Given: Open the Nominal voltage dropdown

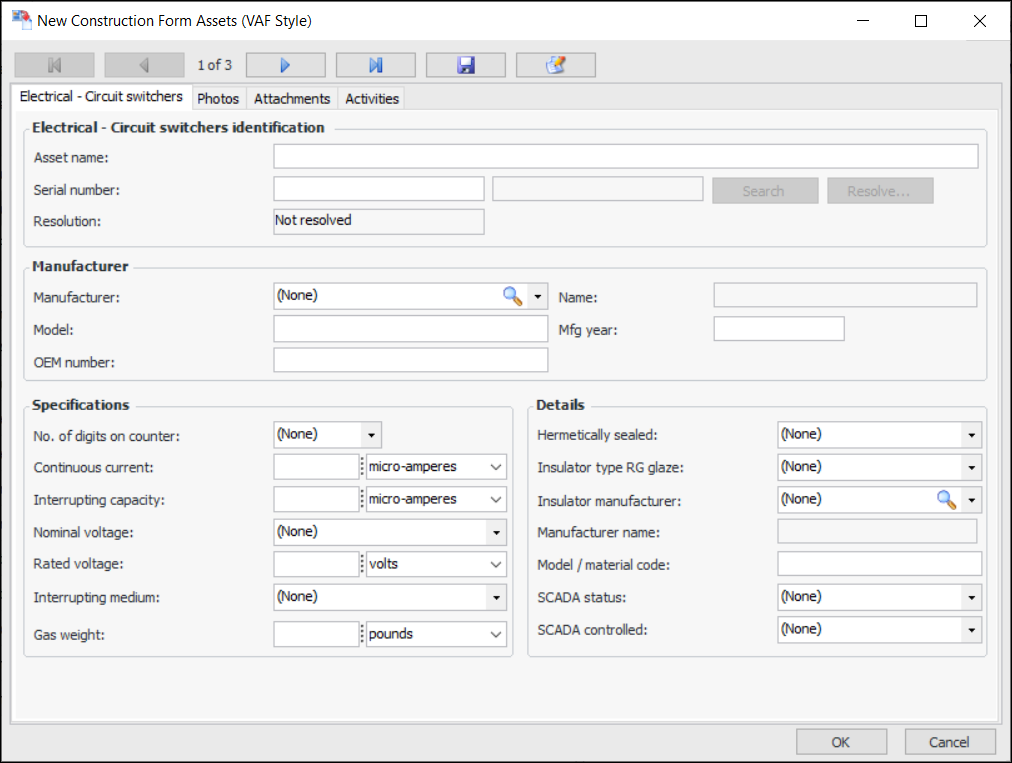Looking at the screenshot, I should (x=495, y=532).
